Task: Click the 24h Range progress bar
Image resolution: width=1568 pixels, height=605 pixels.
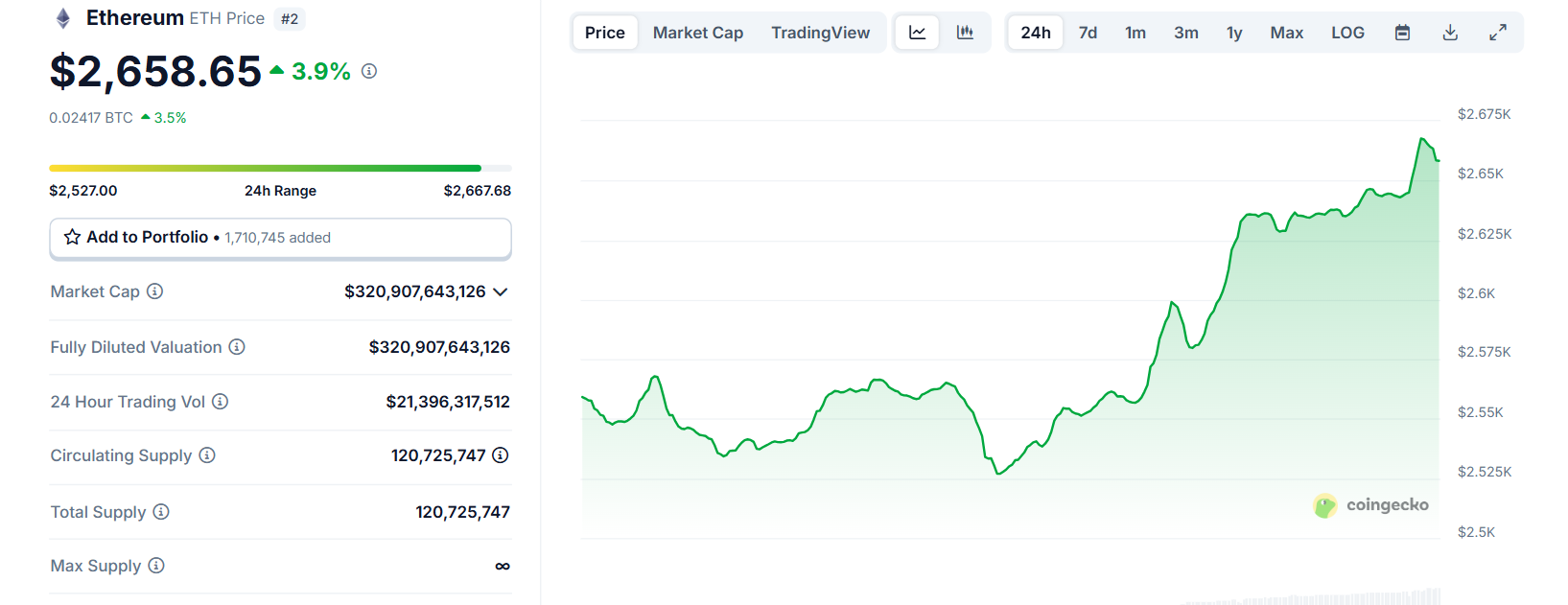Action: click(280, 168)
